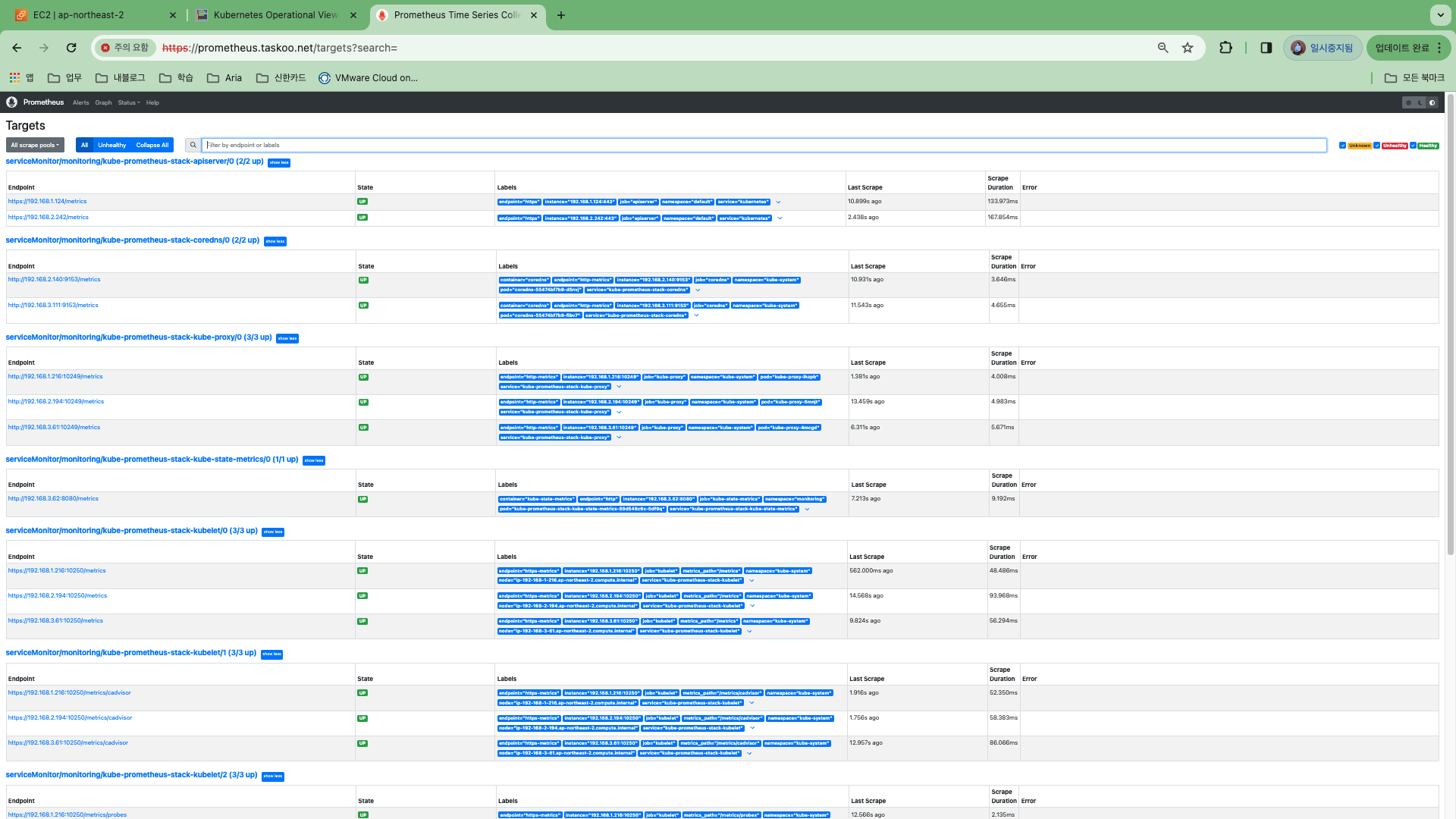The width and height of the screenshot is (1456, 819).
Task: Open the browser three-dot menu
Action: pyautogui.click(x=1439, y=48)
